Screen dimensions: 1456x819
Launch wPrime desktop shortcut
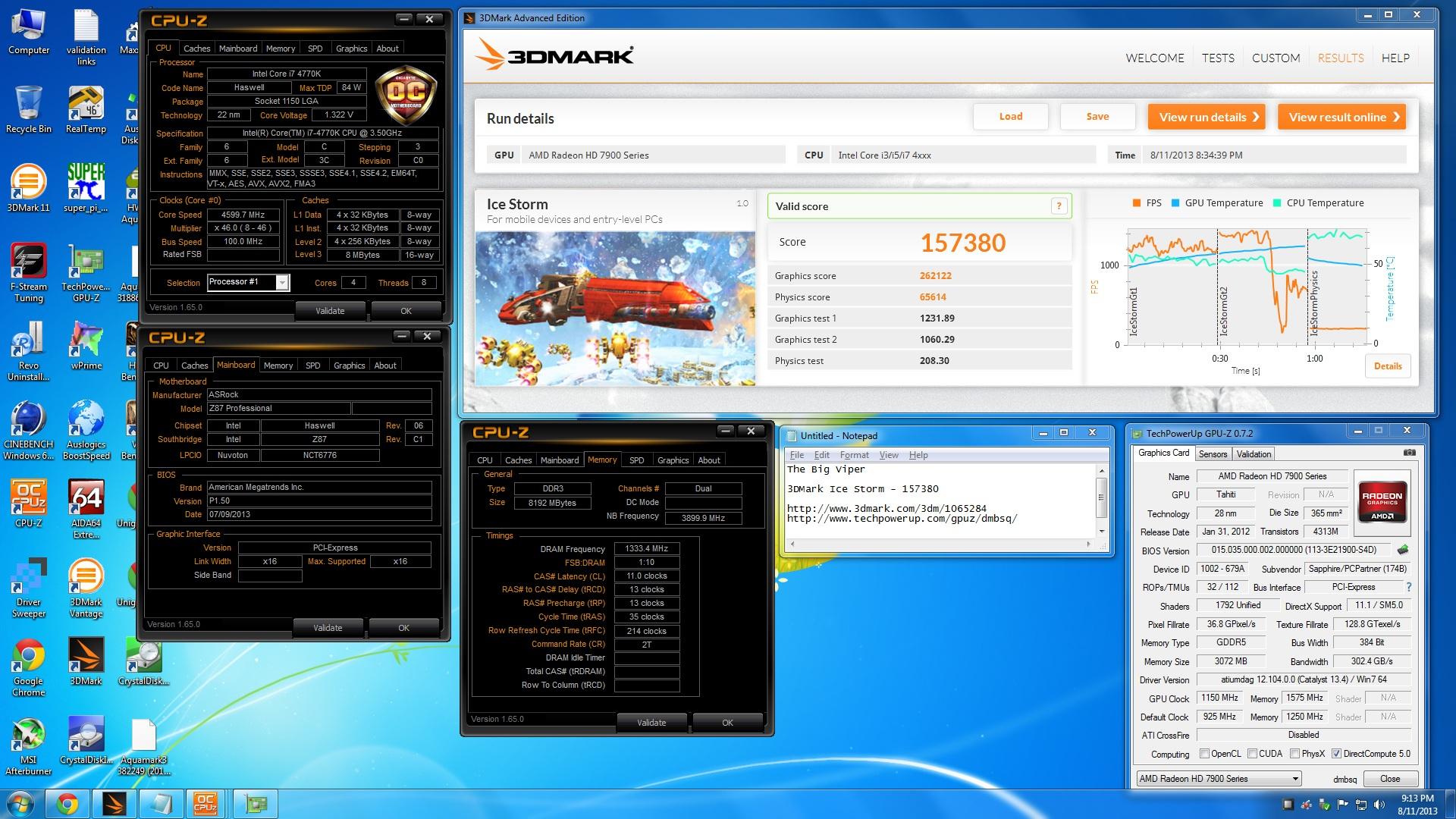[86, 346]
